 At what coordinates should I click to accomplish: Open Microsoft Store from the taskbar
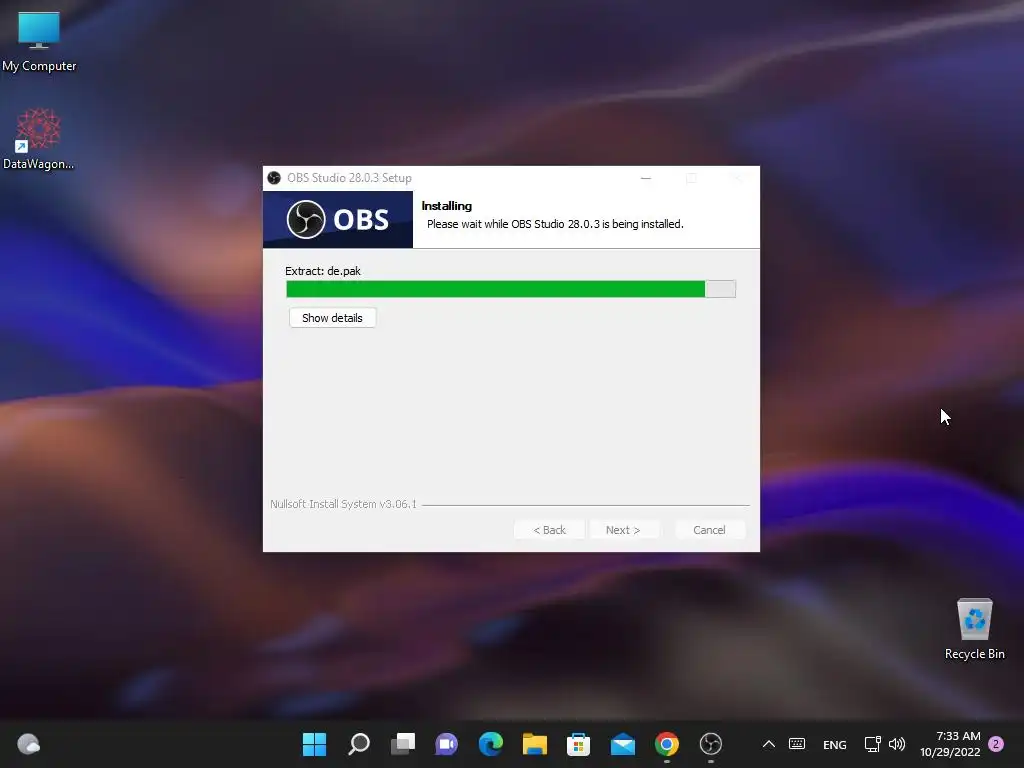coord(579,744)
